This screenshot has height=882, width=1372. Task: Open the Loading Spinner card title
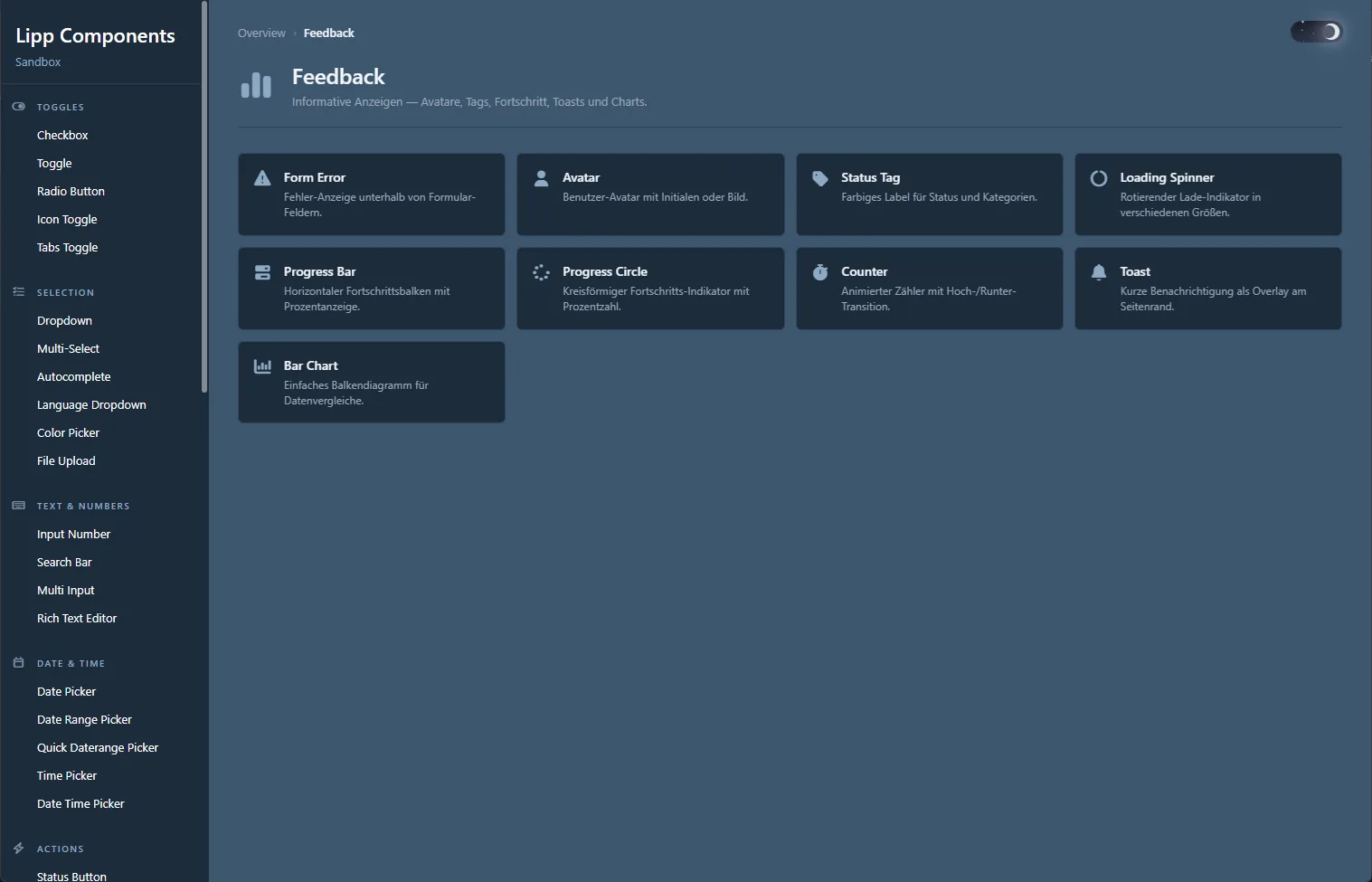click(x=1167, y=177)
